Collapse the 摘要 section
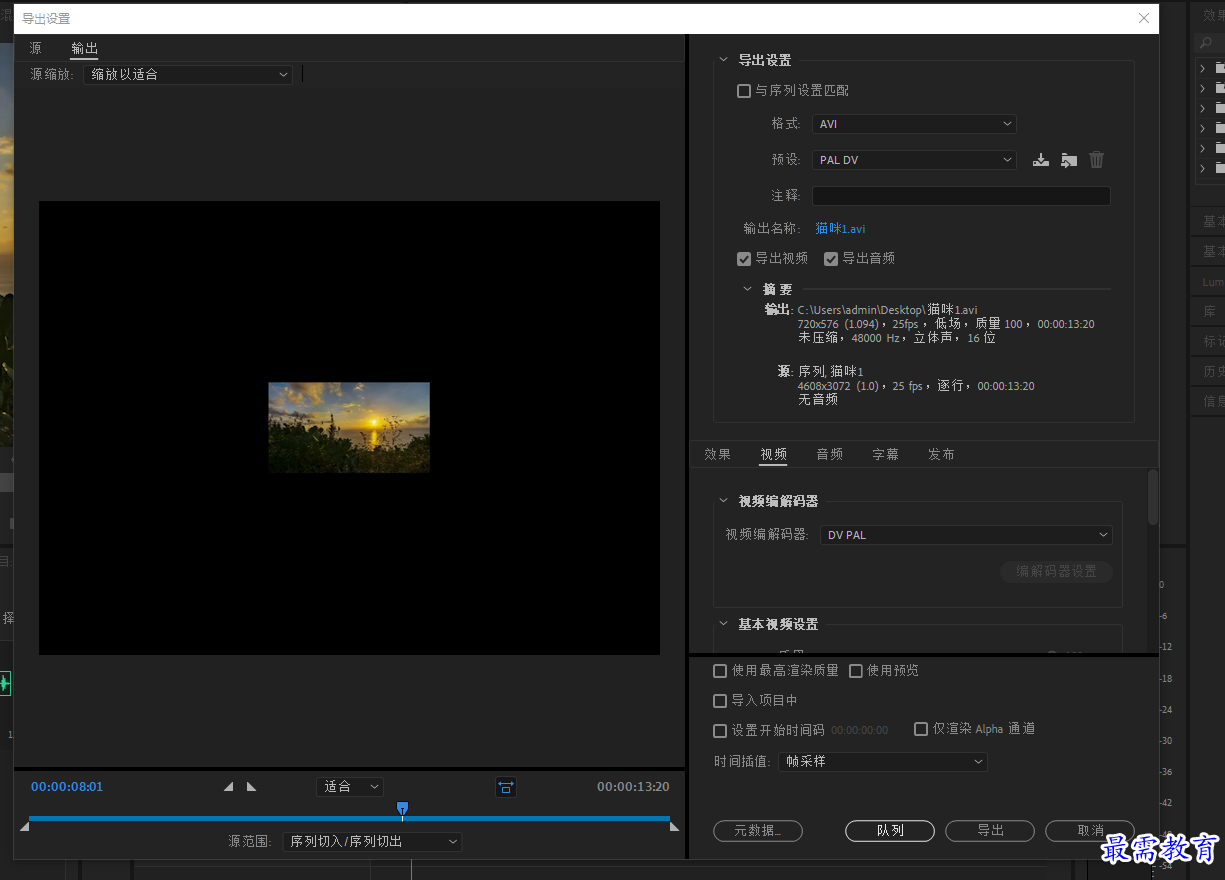This screenshot has width=1225, height=880. click(748, 289)
